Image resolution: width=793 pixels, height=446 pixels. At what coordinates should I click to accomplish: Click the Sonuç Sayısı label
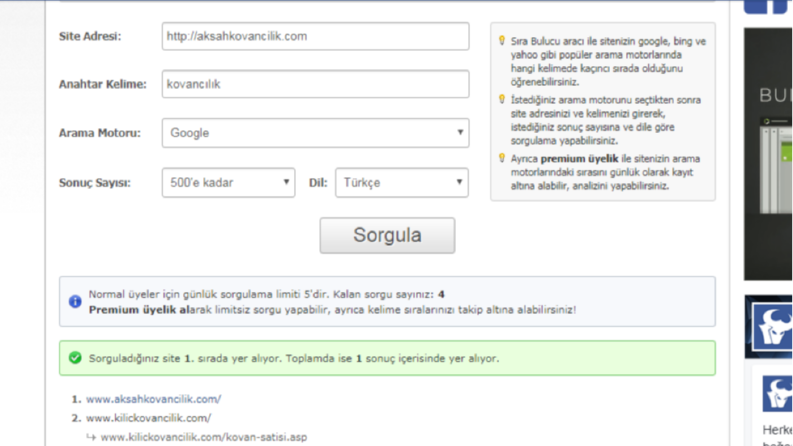(x=95, y=183)
